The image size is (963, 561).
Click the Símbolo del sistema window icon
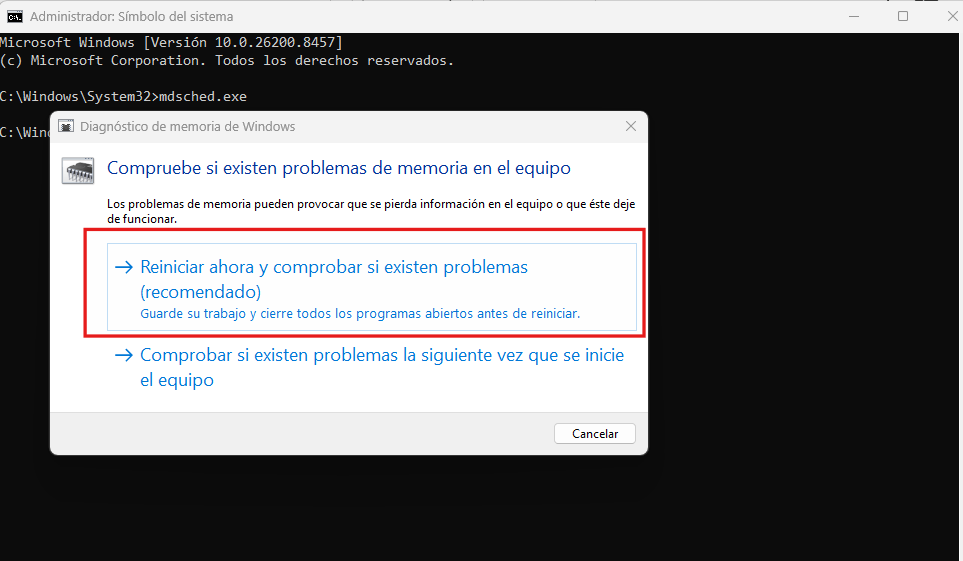point(15,17)
